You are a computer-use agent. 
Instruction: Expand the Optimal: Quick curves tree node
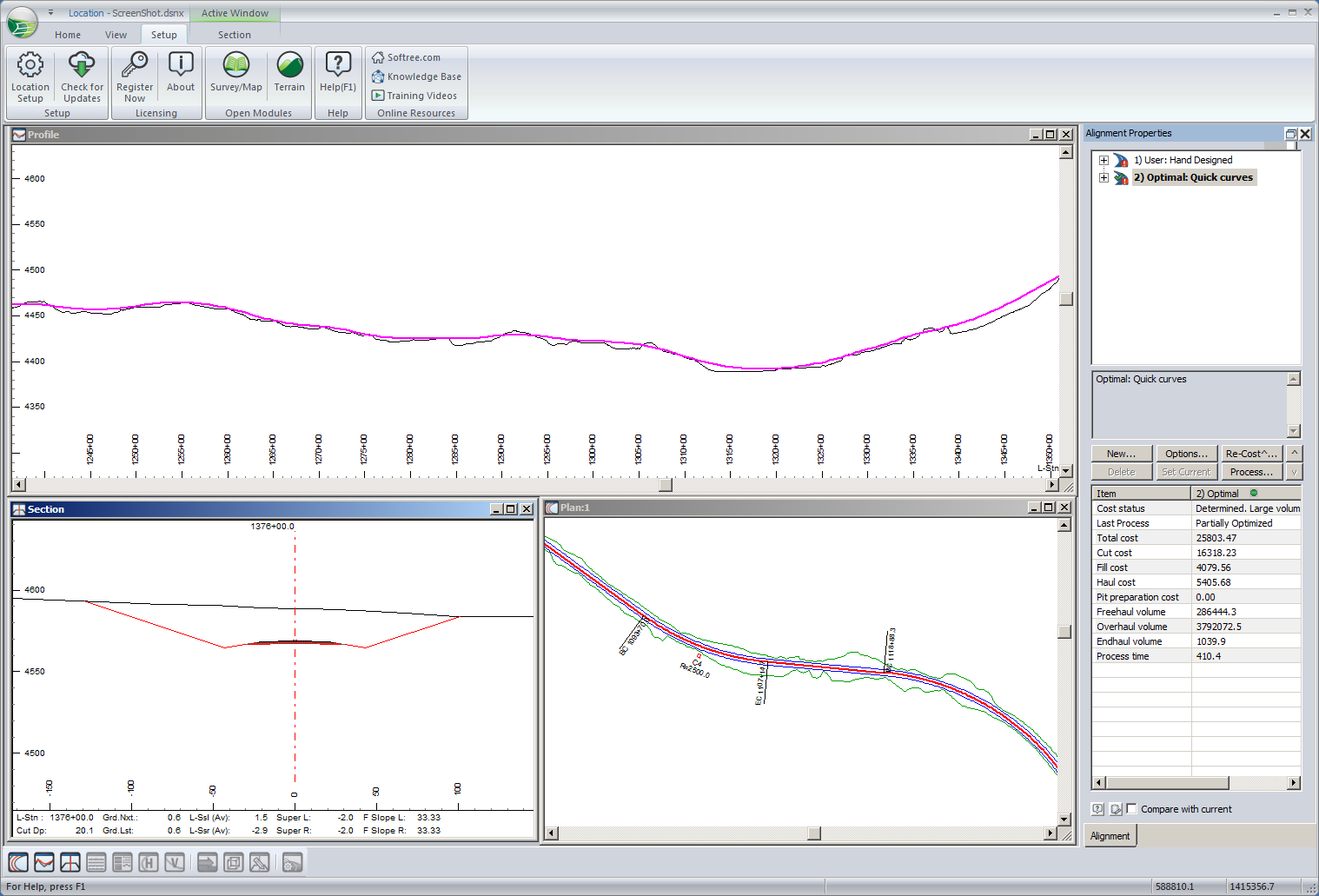point(1104,177)
